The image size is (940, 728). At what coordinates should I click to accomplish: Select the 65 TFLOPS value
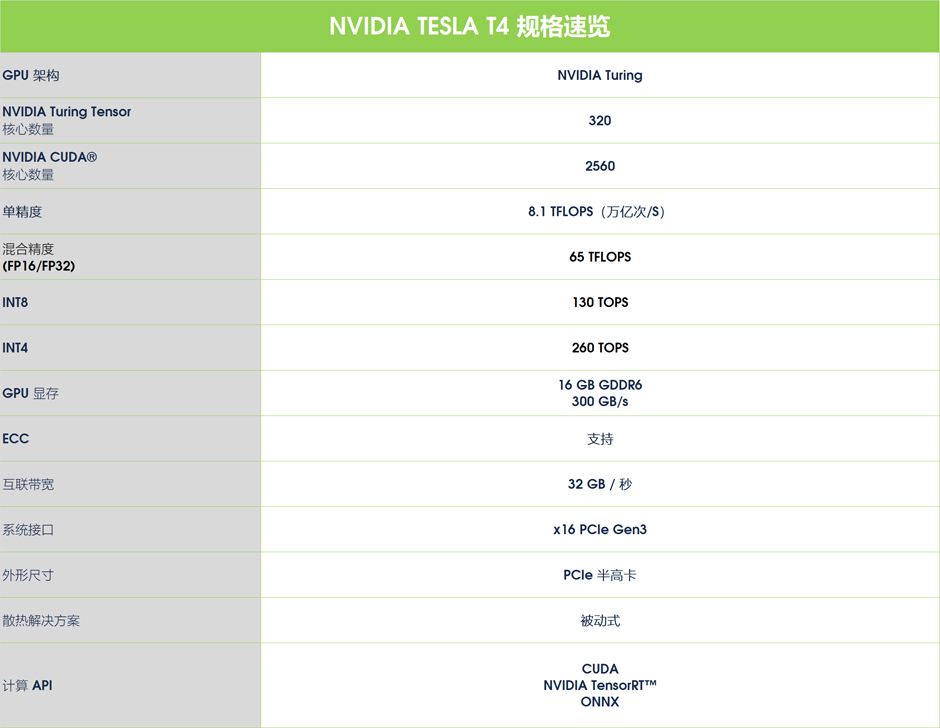[600, 257]
